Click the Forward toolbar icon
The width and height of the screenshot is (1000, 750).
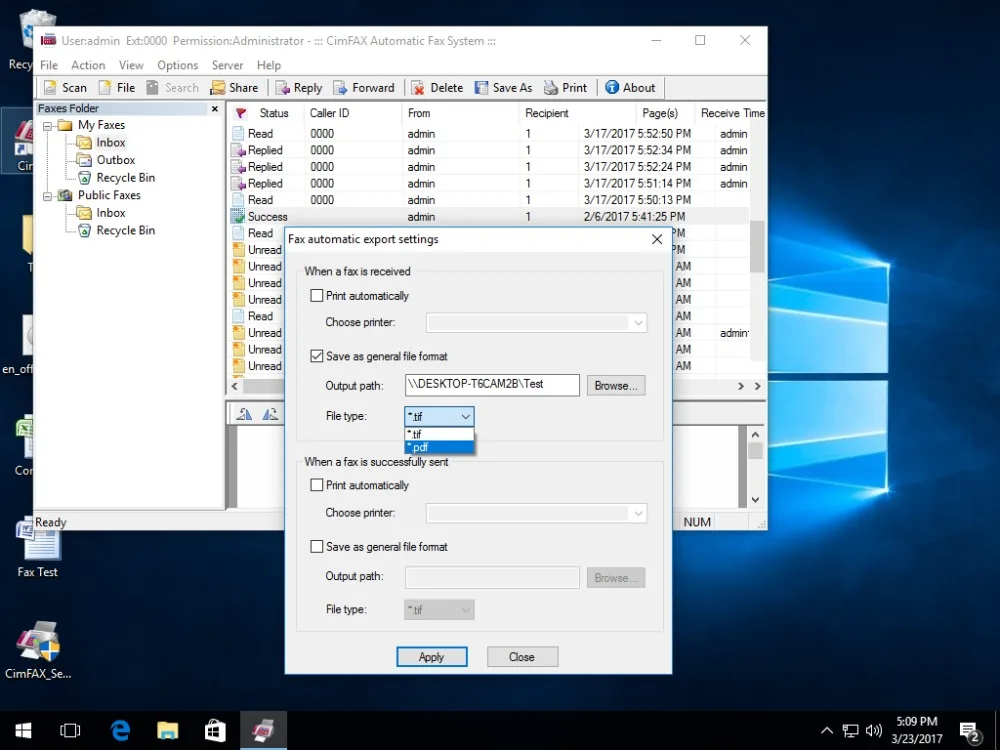(341, 88)
